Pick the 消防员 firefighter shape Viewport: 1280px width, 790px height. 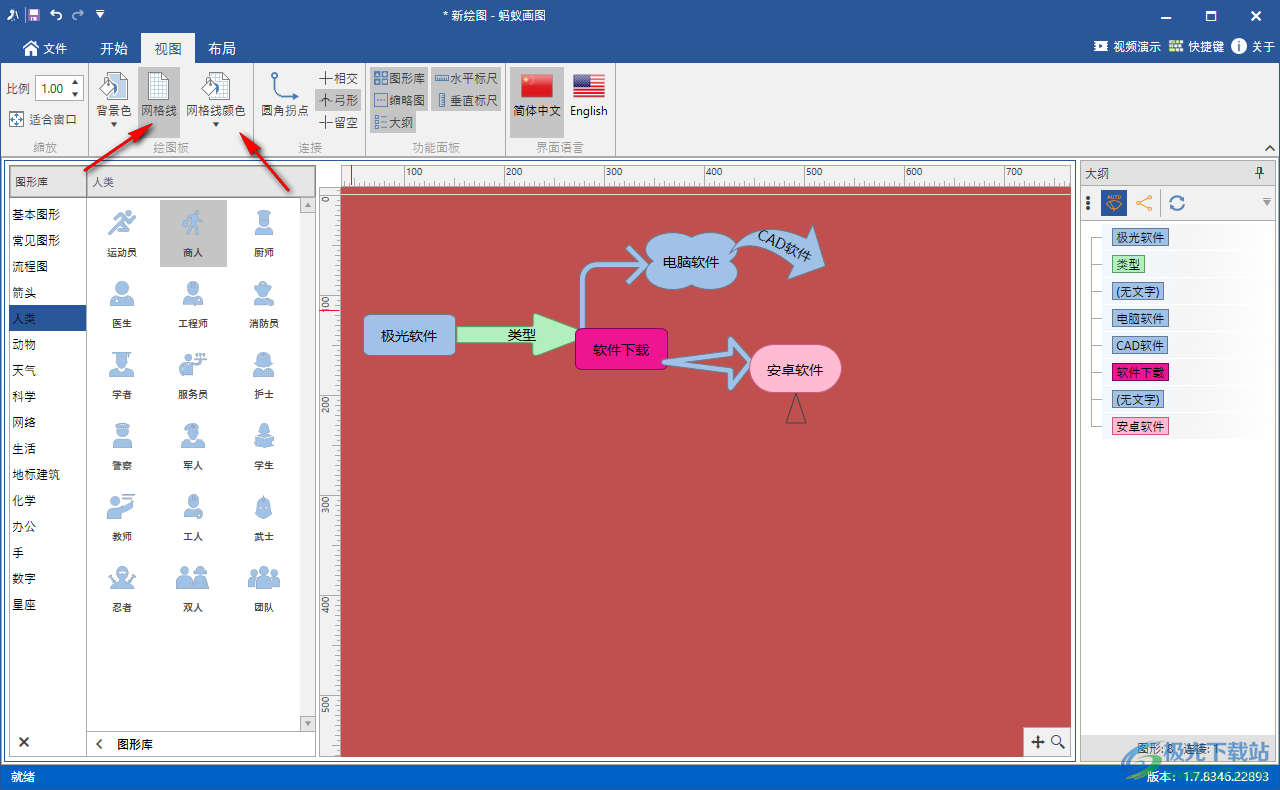coord(264,304)
